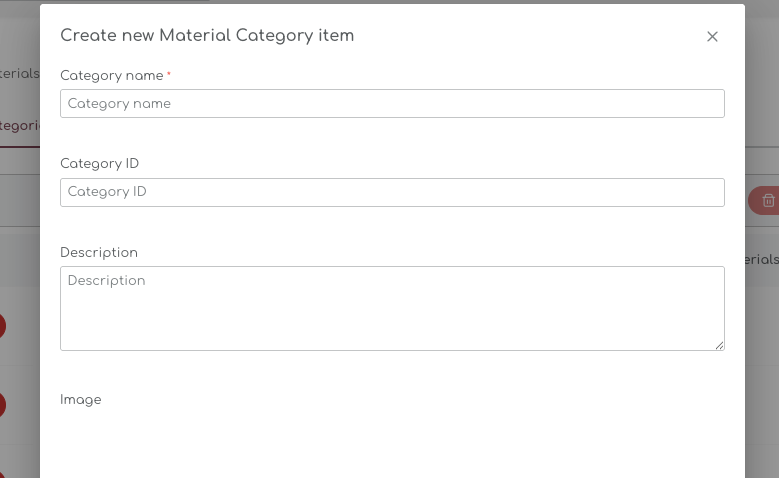The height and width of the screenshot is (478, 779).
Task: Select the Materials item behind dialog's left edge
Action: [20, 74]
